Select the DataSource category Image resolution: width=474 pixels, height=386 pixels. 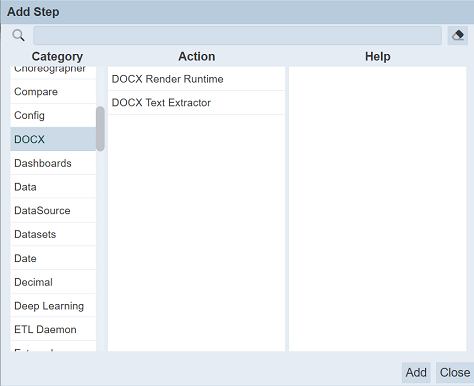pyautogui.click(x=53, y=211)
